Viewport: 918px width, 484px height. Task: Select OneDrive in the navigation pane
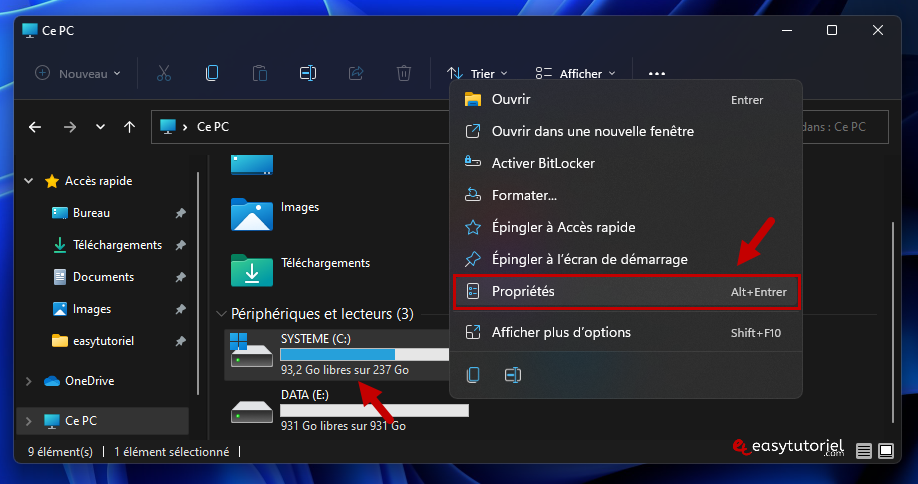[90, 381]
